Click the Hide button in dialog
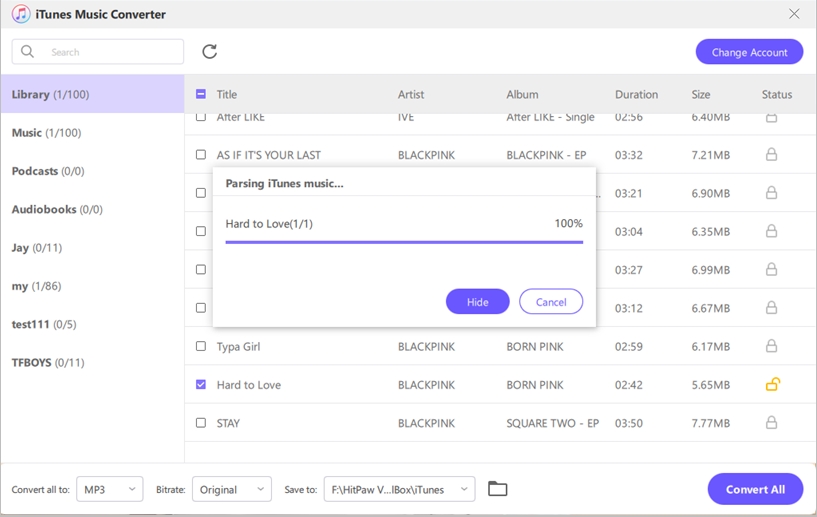817x517 pixels. tap(477, 302)
